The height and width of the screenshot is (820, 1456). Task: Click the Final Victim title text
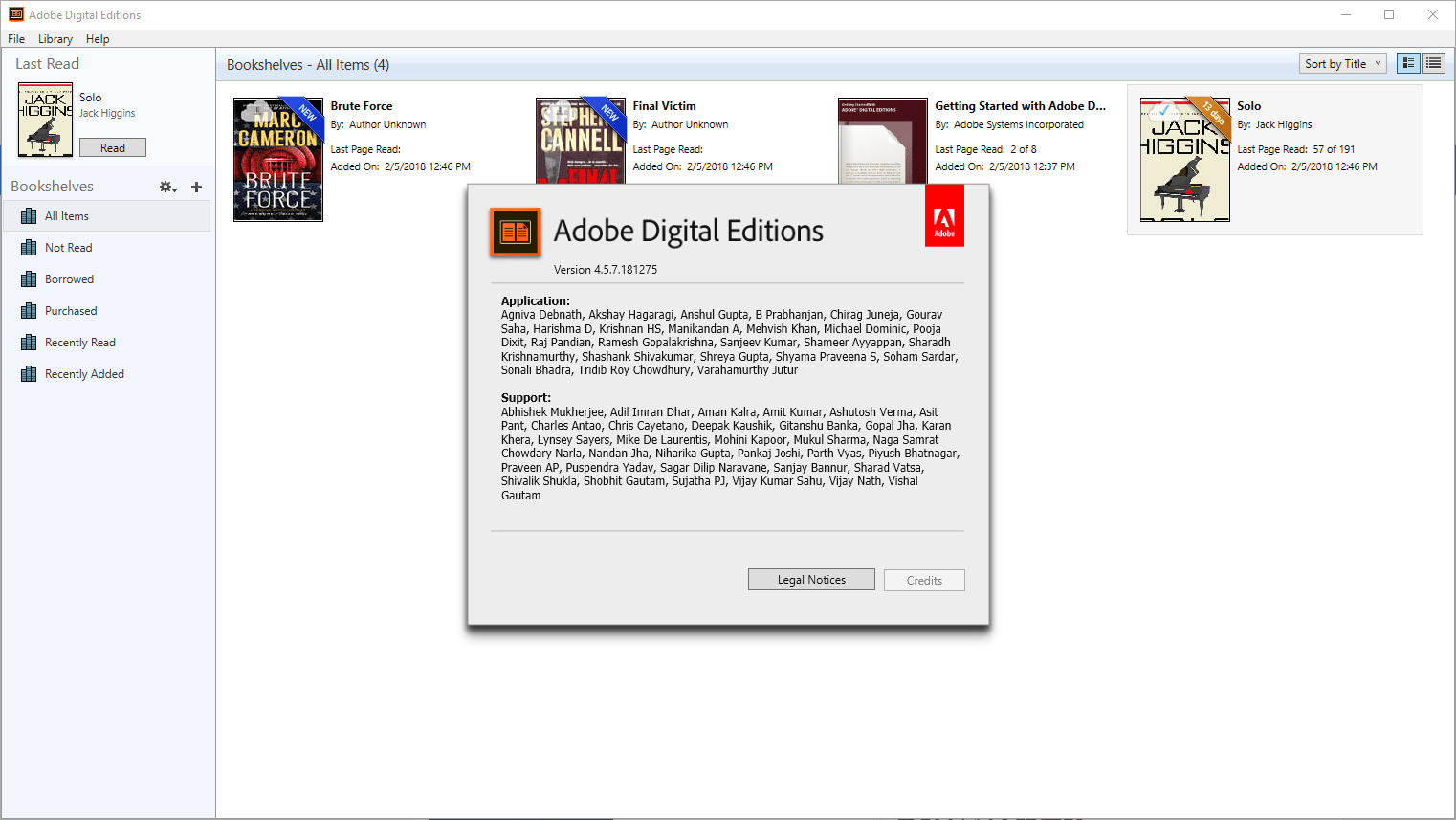point(664,106)
